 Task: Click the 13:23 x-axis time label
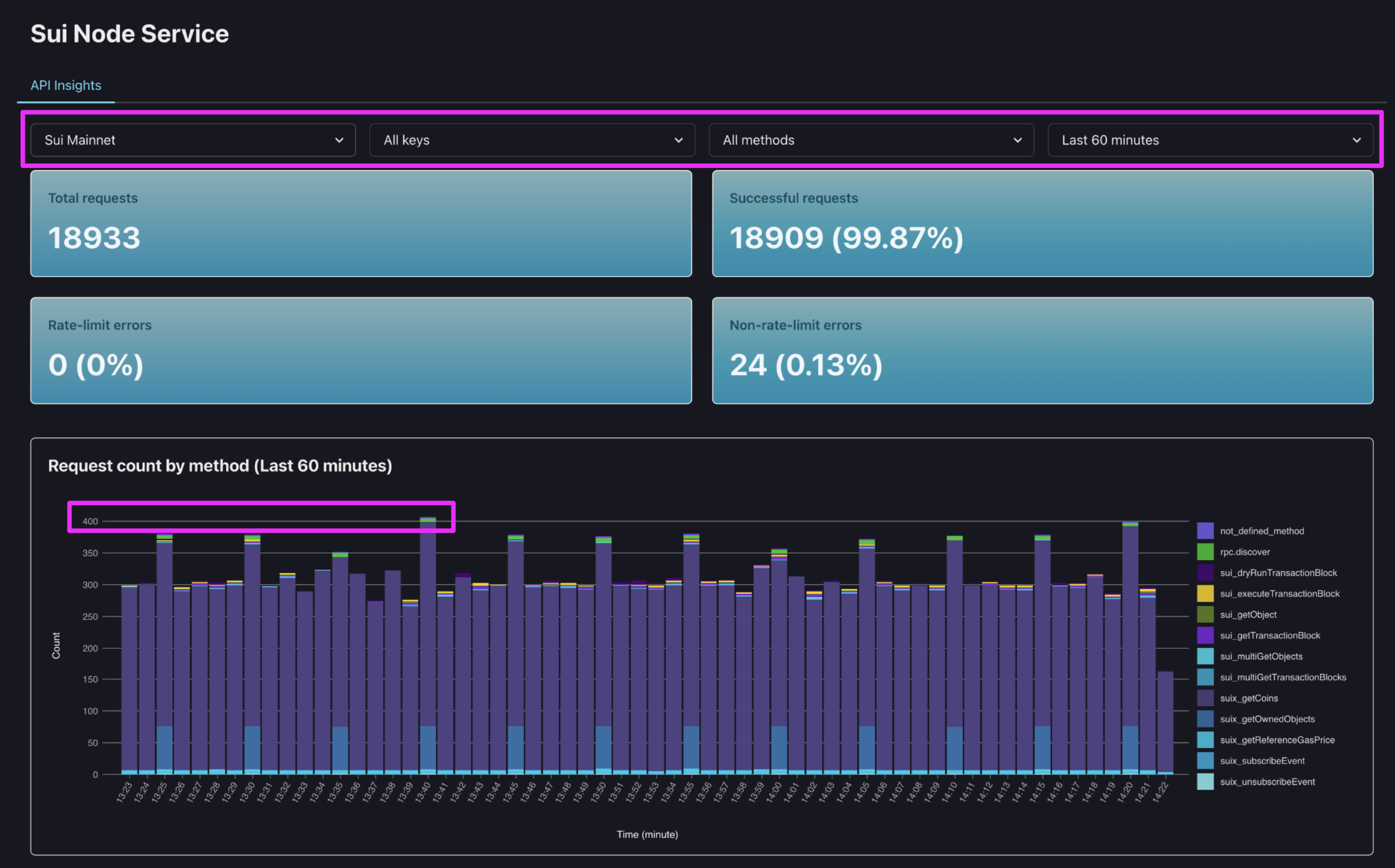pyautogui.click(x=125, y=792)
